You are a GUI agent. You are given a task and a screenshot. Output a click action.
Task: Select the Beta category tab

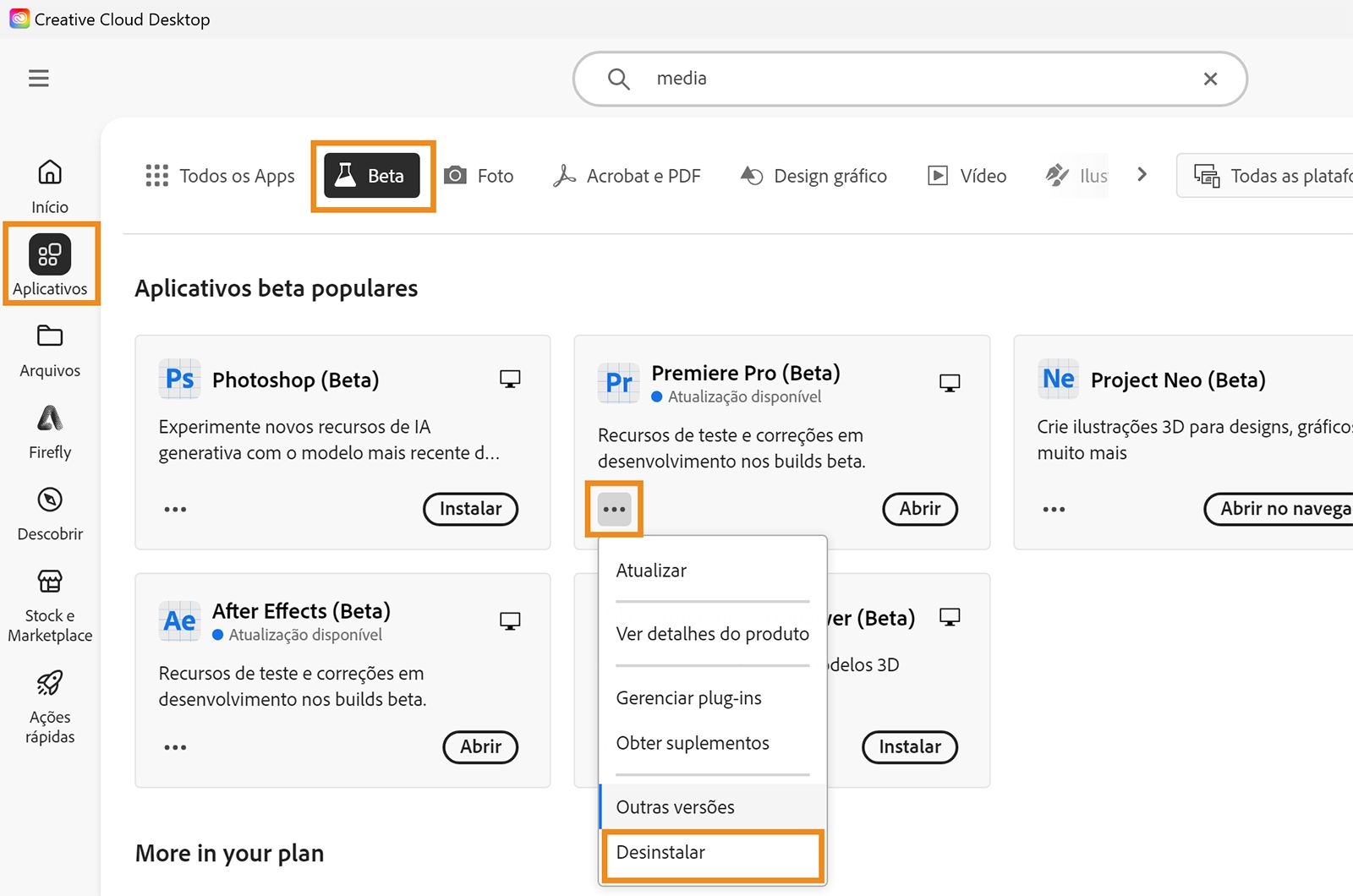372,176
